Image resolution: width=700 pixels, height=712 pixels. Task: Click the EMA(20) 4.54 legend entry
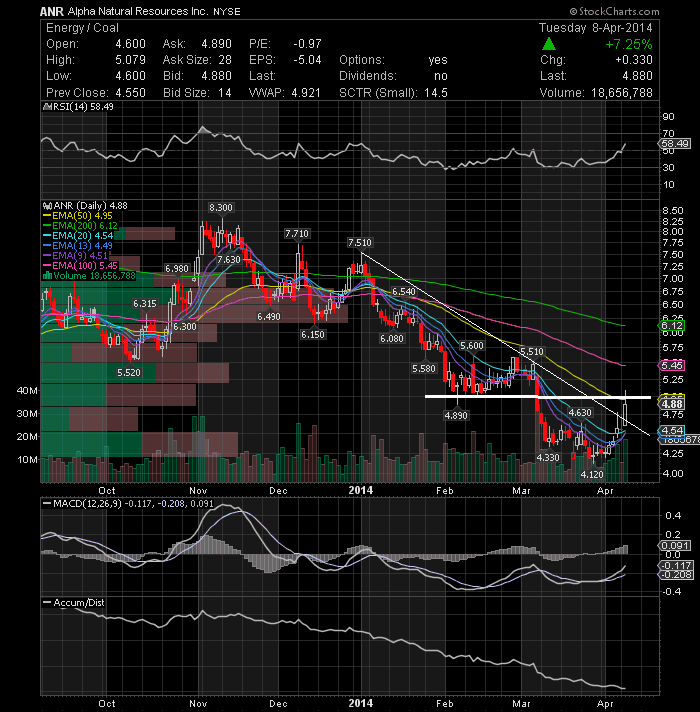pyautogui.click(x=78, y=236)
